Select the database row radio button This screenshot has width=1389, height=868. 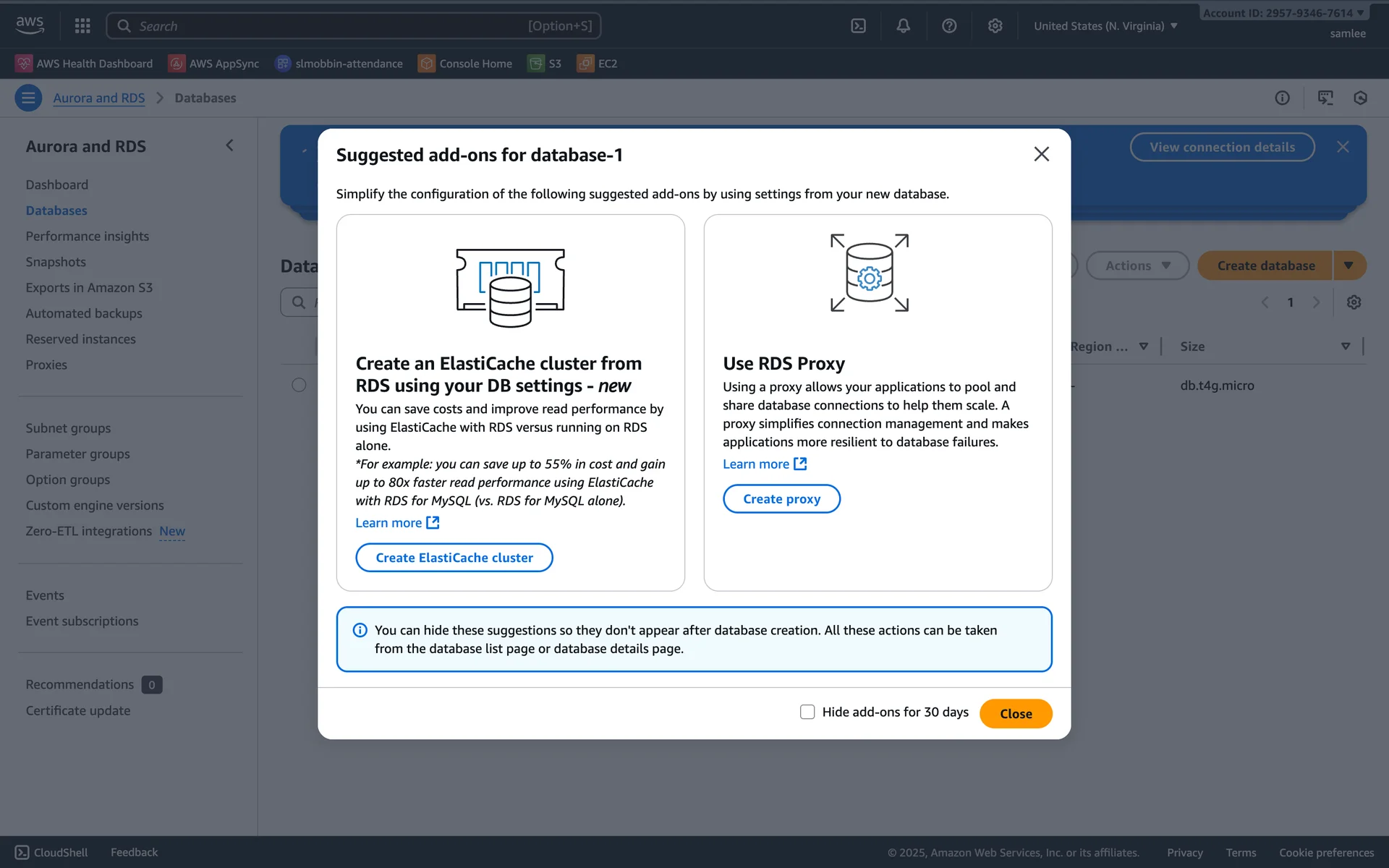pos(299,385)
